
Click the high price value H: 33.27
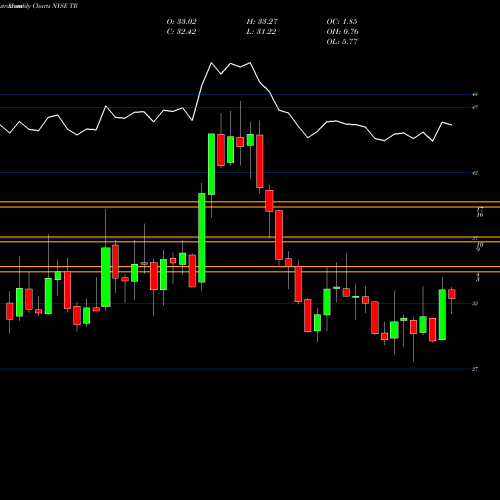click(x=262, y=22)
